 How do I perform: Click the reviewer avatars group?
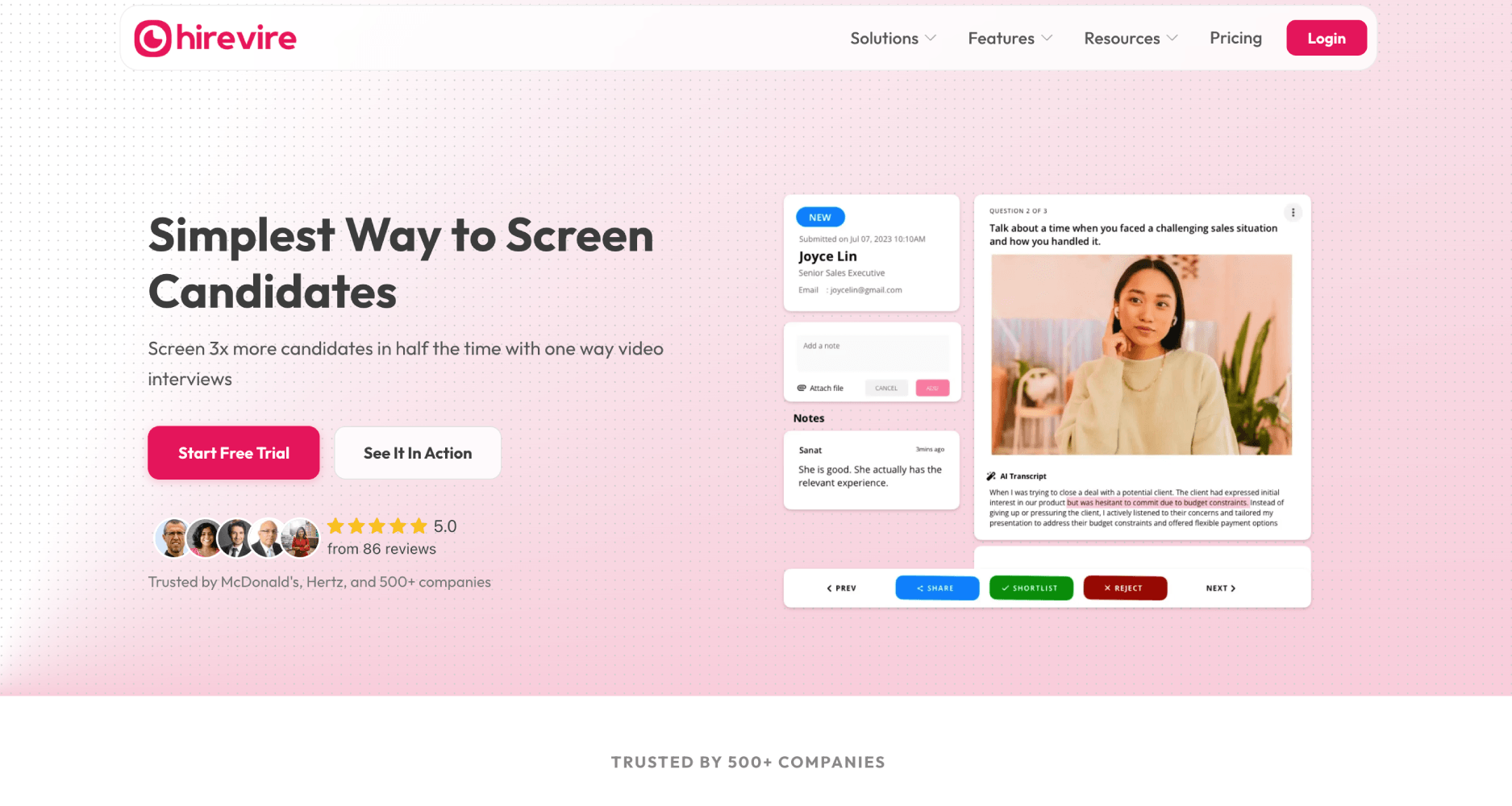(x=236, y=538)
